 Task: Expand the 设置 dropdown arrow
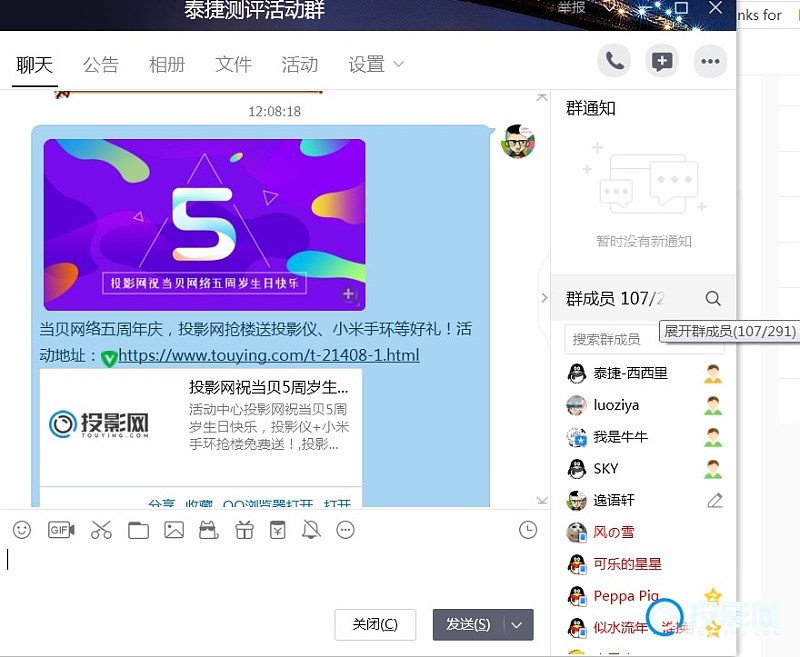coord(399,64)
